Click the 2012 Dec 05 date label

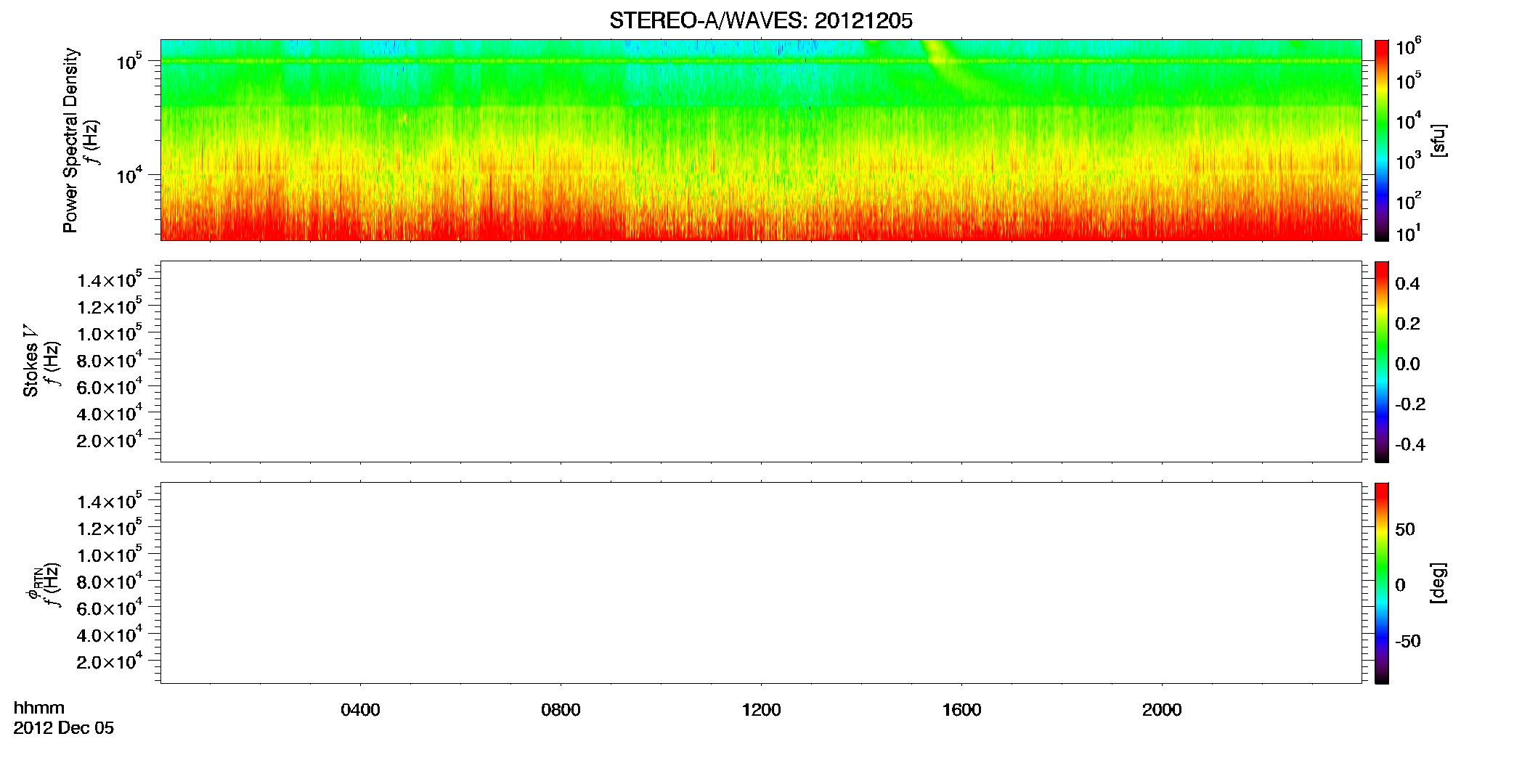tap(64, 728)
